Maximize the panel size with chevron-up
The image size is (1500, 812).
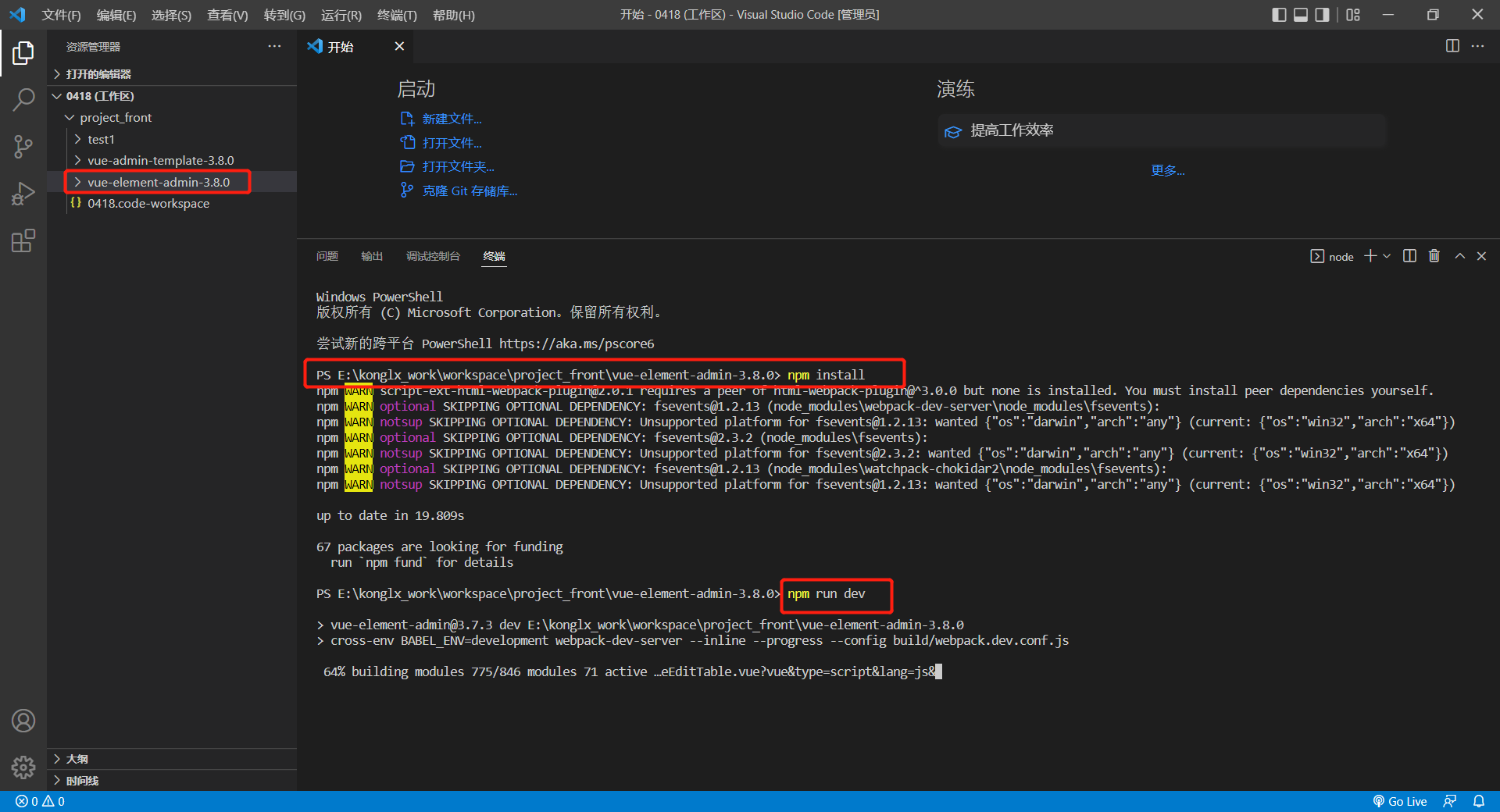click(x=1459, y=256)
